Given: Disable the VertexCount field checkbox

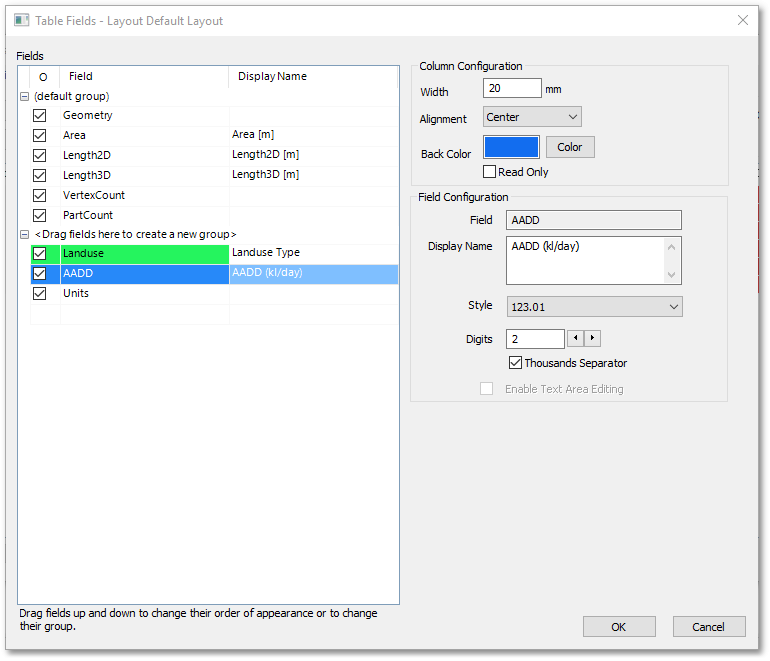Looking at the screenshot, I should click(x=40, y=195).
